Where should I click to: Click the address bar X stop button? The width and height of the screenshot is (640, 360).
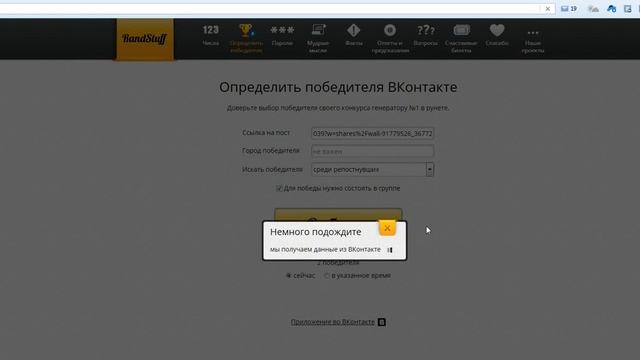click(548, 9)
